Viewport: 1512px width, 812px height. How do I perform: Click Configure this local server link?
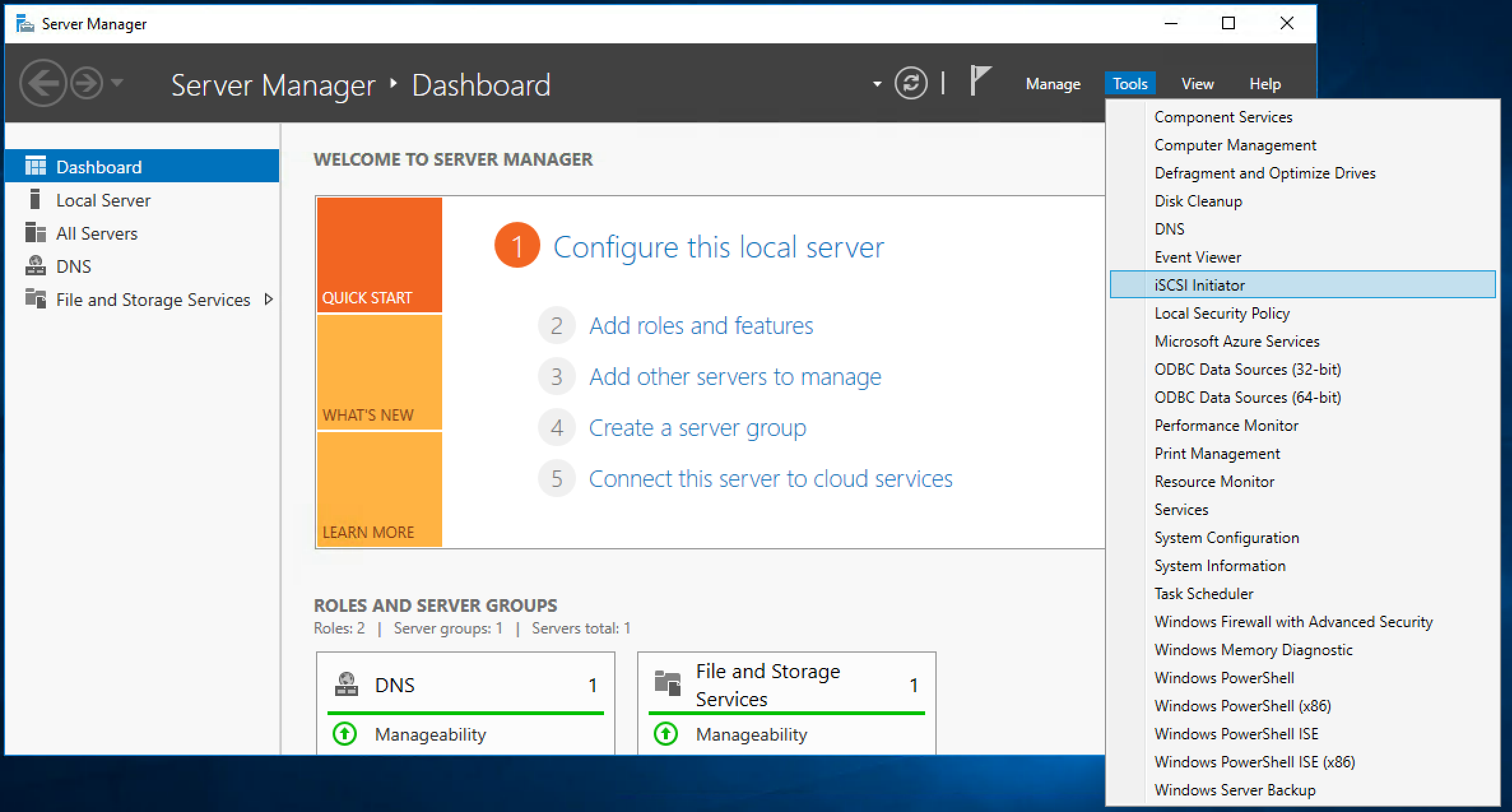[718, 247]
